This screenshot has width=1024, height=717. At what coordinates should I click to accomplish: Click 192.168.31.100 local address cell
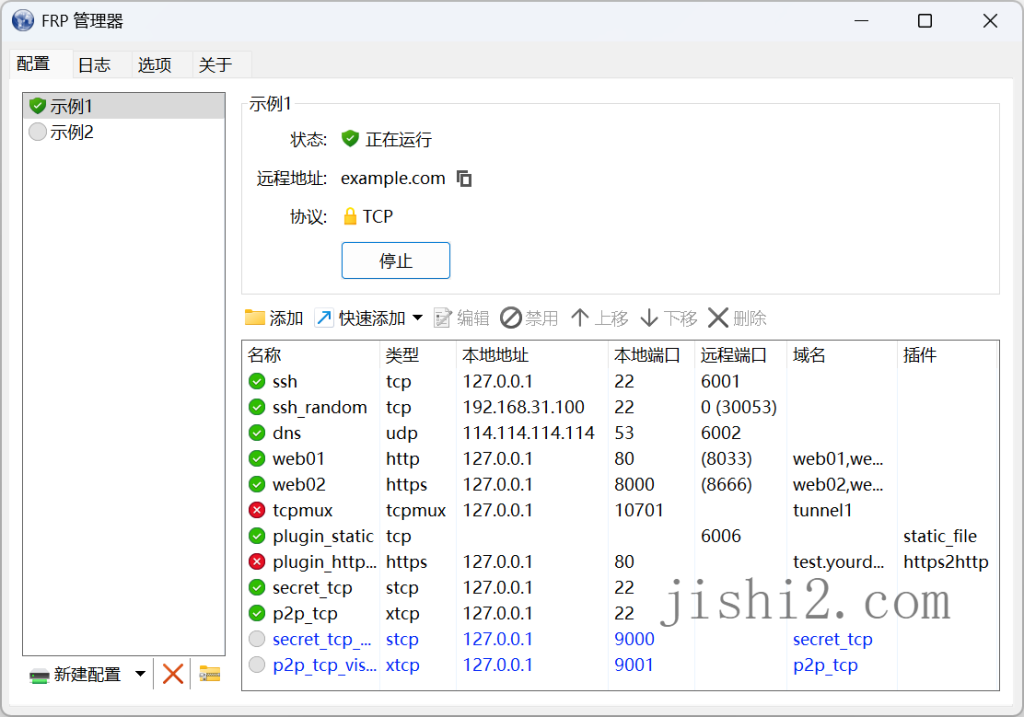pos(524,407)
